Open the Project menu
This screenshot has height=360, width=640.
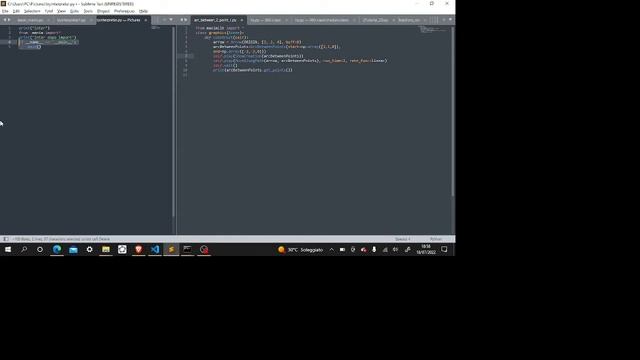click(x=103, y=11)
